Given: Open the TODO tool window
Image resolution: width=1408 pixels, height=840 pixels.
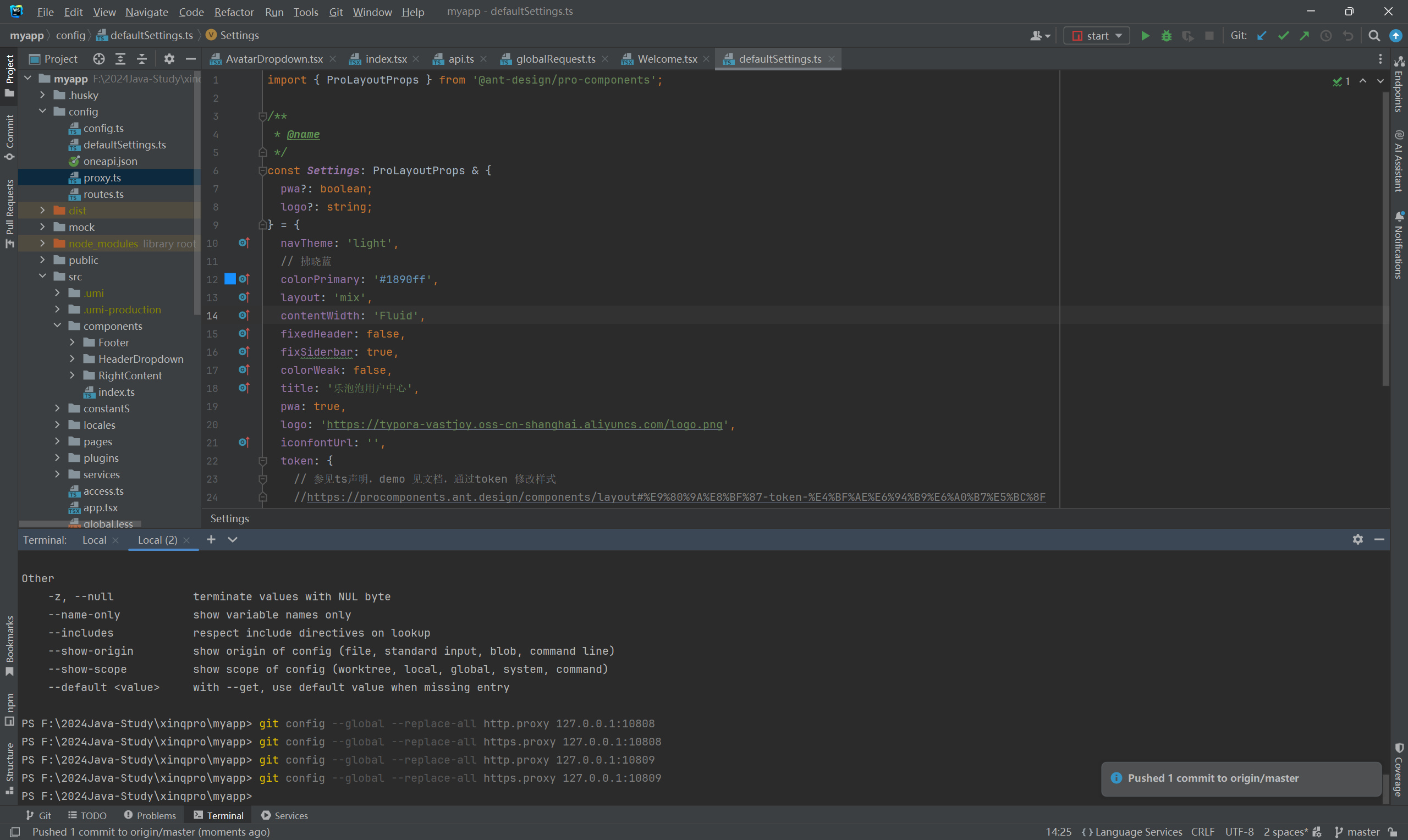Looking at the screenshot, I should 87,816.
